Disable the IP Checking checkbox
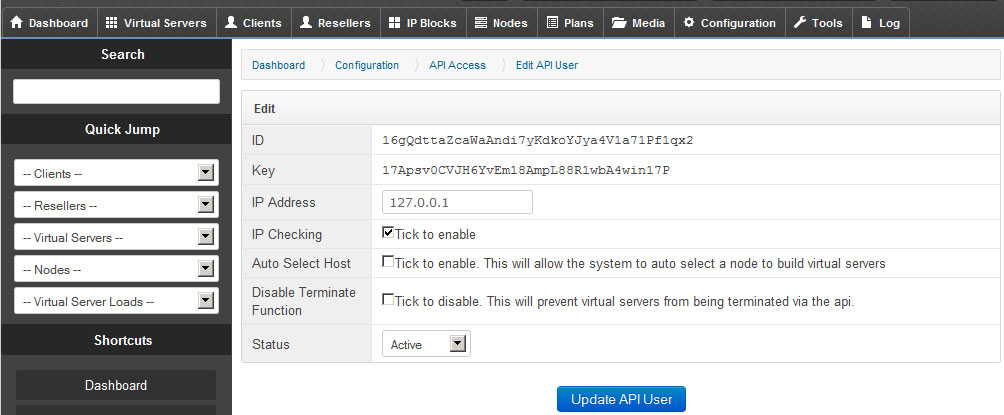The height and width of the screenshot is (415, 1004). 388,233
